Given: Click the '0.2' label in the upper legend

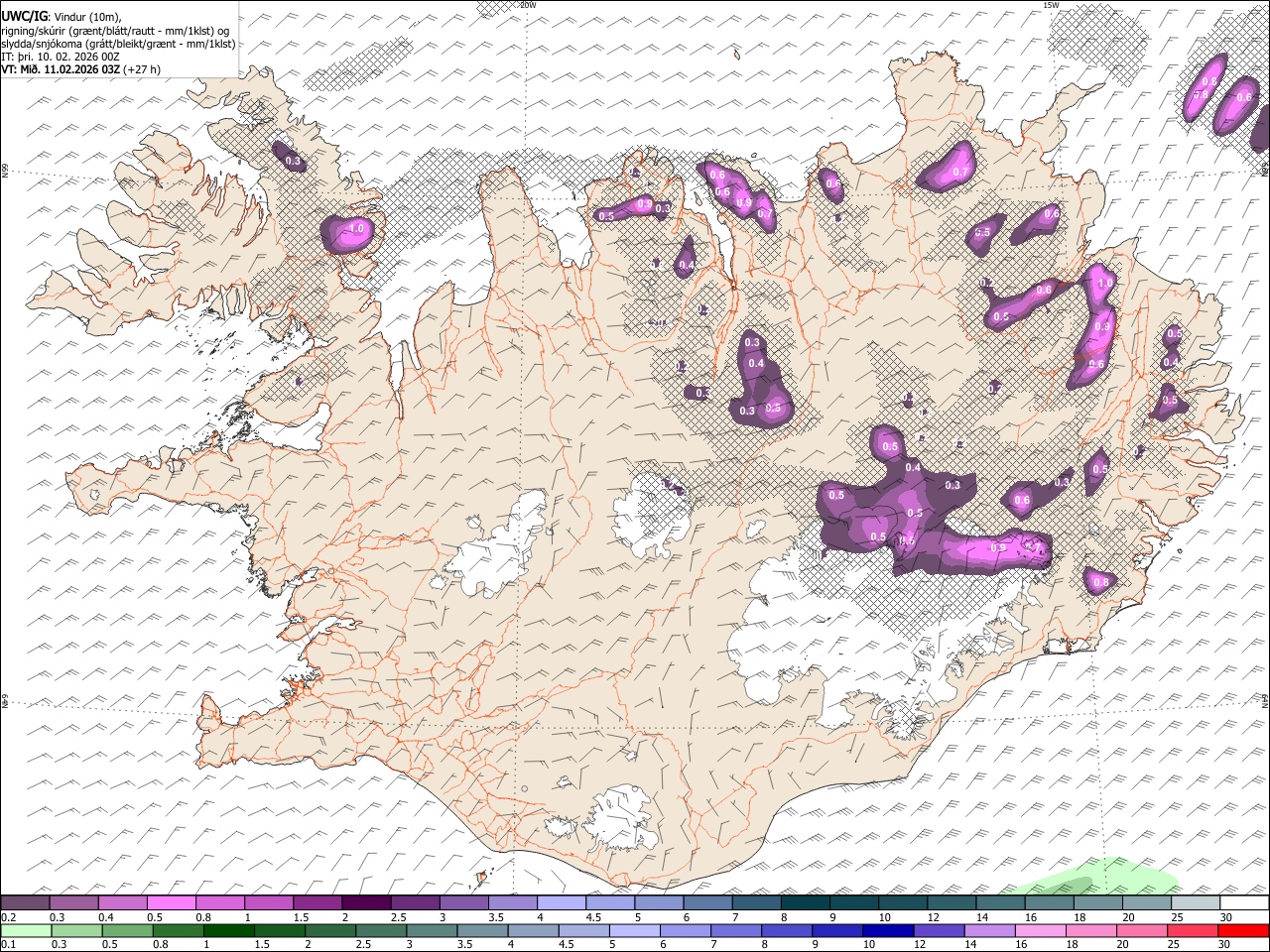Looking at the screenshot, I should (x=8, y=917).
